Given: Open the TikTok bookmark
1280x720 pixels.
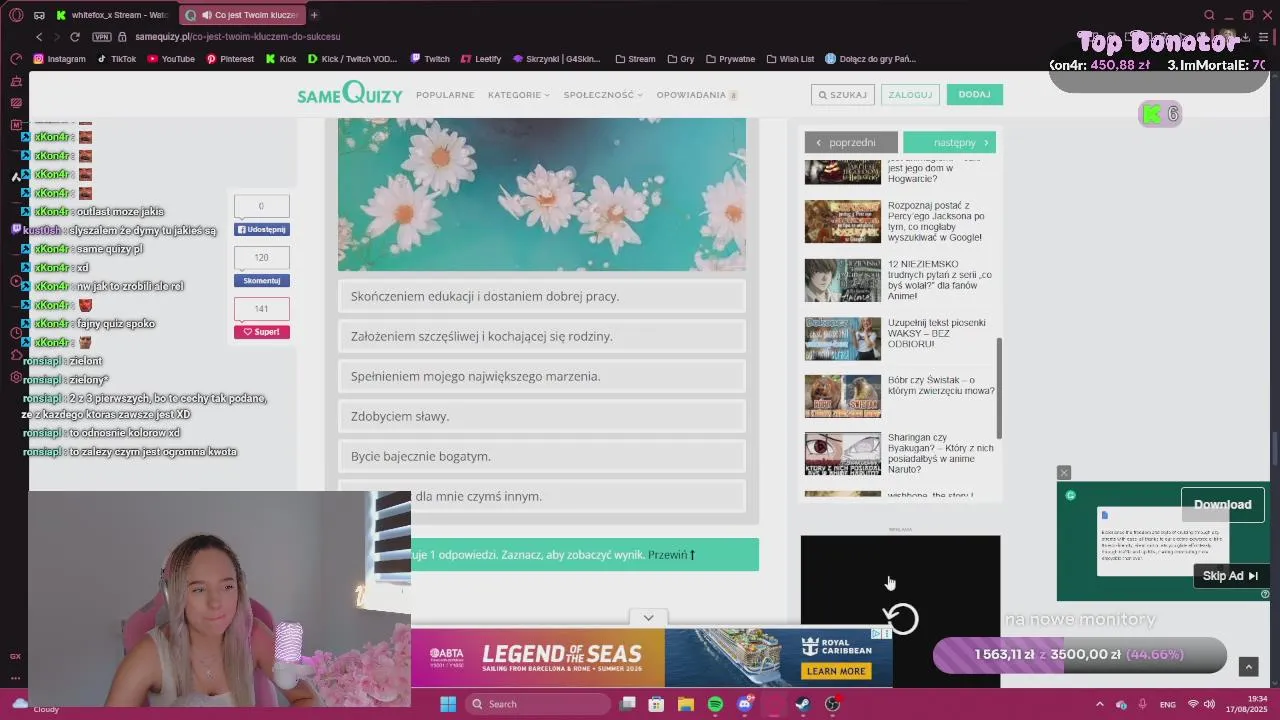Looking at the screenshot, I should (117, 59).
